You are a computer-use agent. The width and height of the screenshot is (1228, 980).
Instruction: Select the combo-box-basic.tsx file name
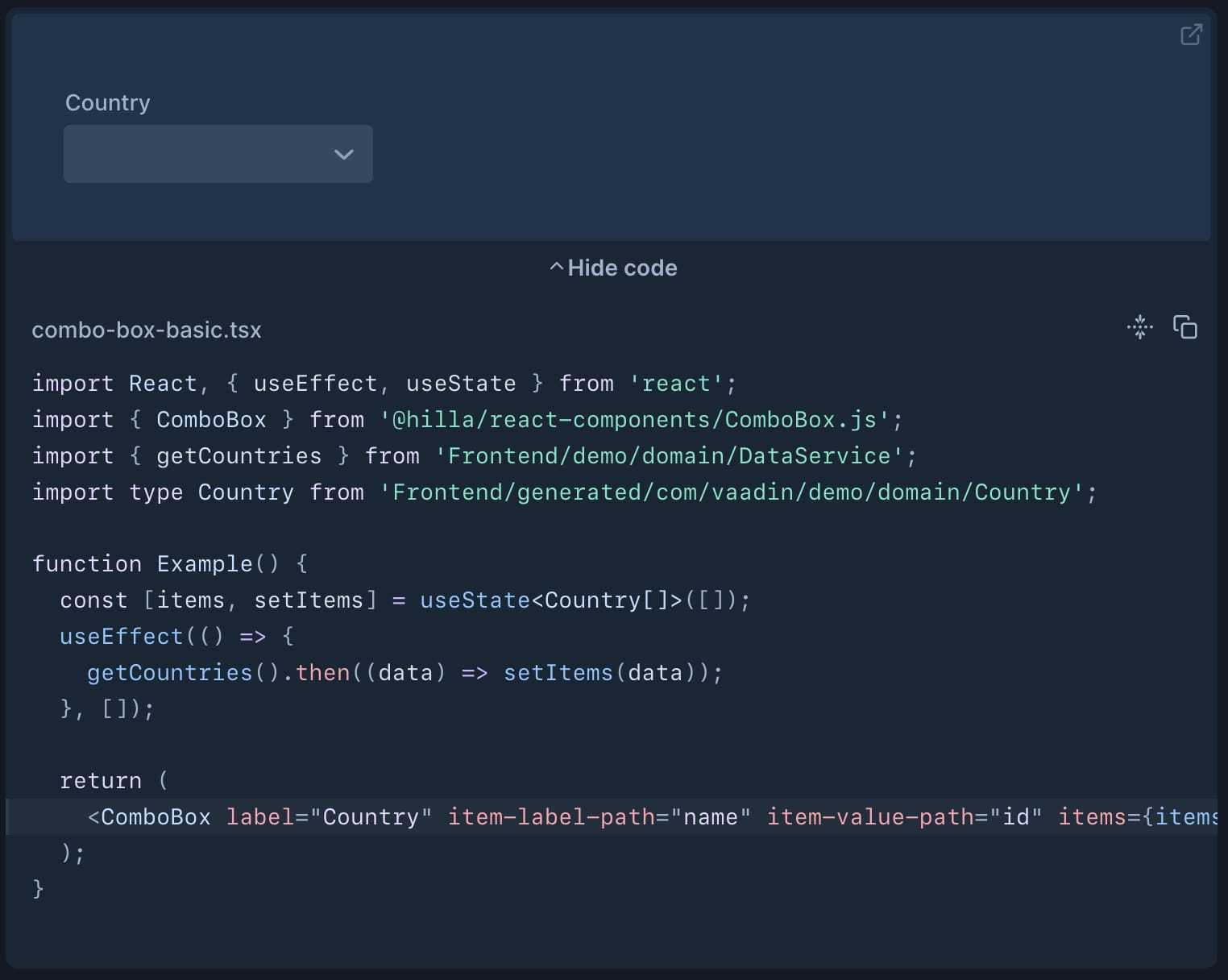coord(147,330)
